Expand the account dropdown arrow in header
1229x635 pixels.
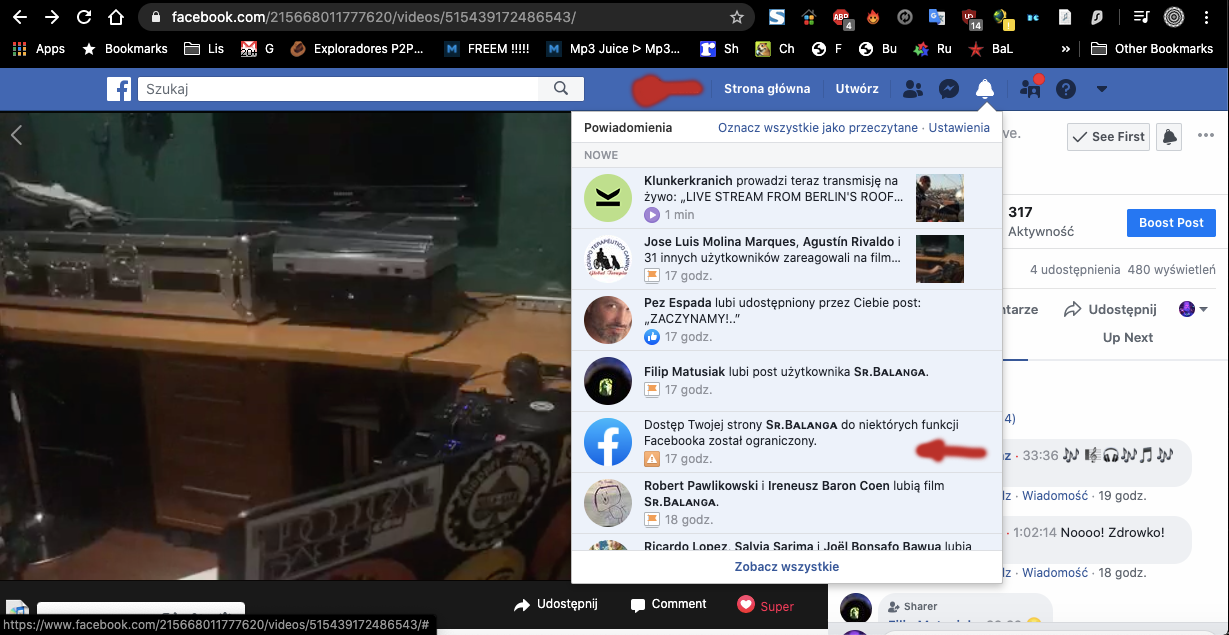pos(1101,89)
